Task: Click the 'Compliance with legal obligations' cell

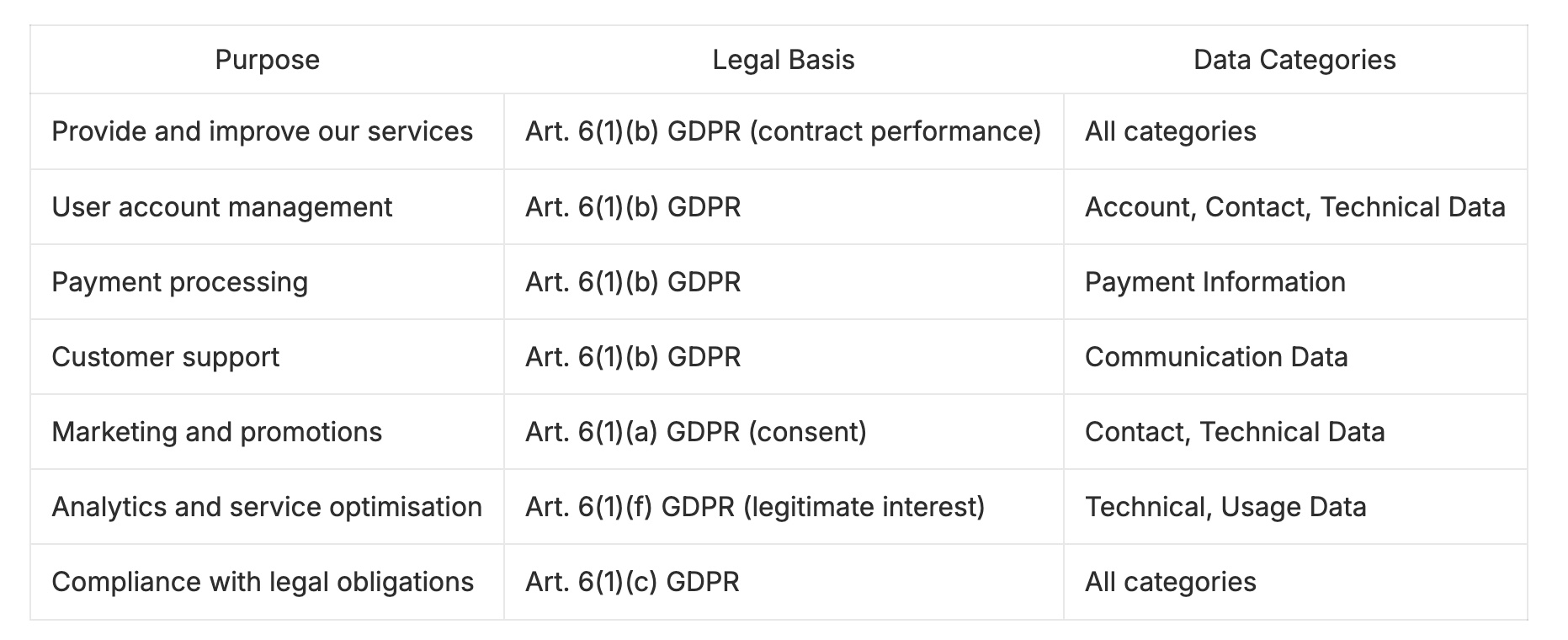Action: pos(263,582)
